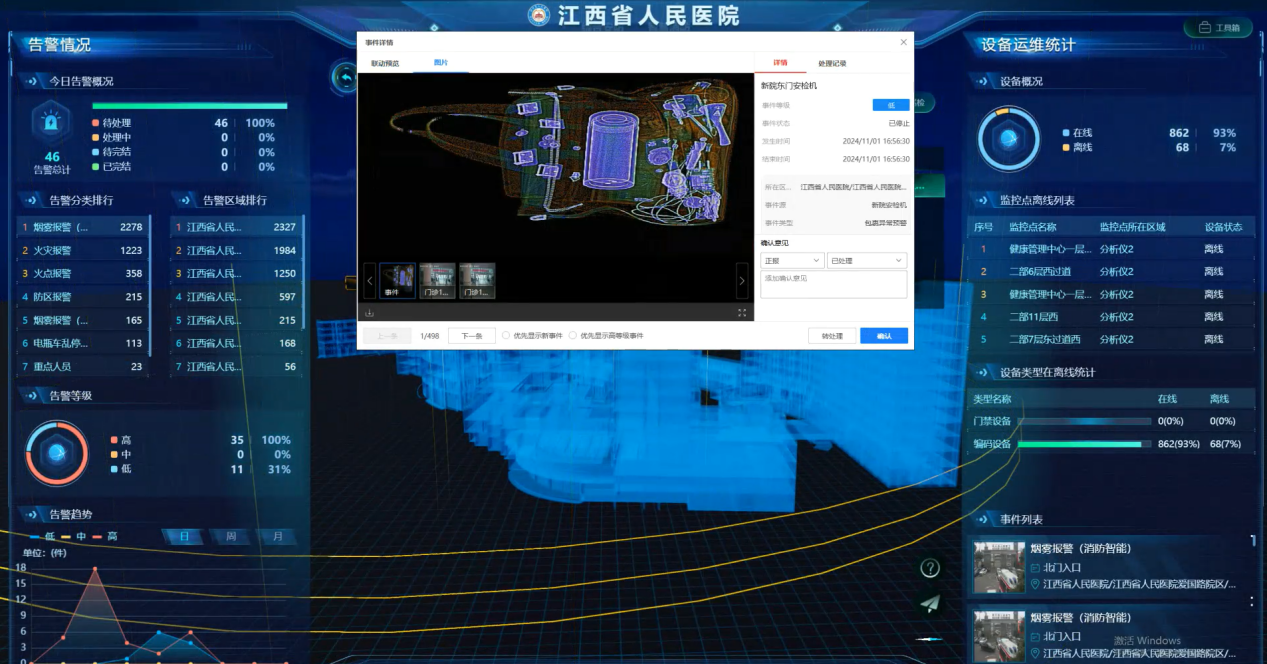
Task: Click the 告警总计 alarm bell icon
Action: click(51, 123)
